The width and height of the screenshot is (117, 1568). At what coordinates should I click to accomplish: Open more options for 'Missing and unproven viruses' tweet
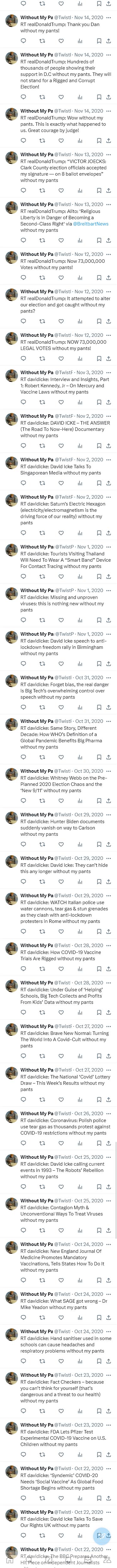pos(109,591)
